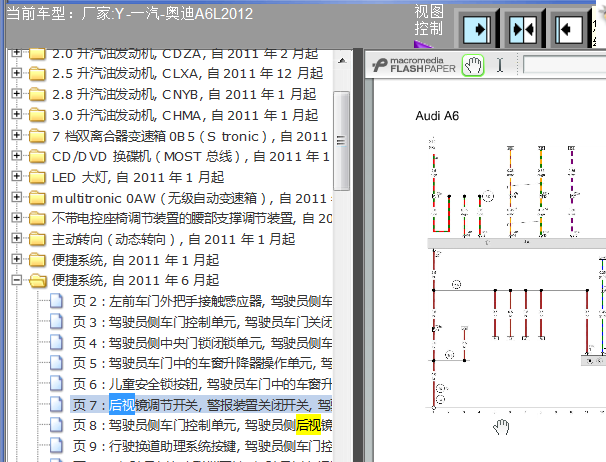Open 页 3 驾驶员侧车门控制单元
This screenshot has width=606, height=462.
202,322
